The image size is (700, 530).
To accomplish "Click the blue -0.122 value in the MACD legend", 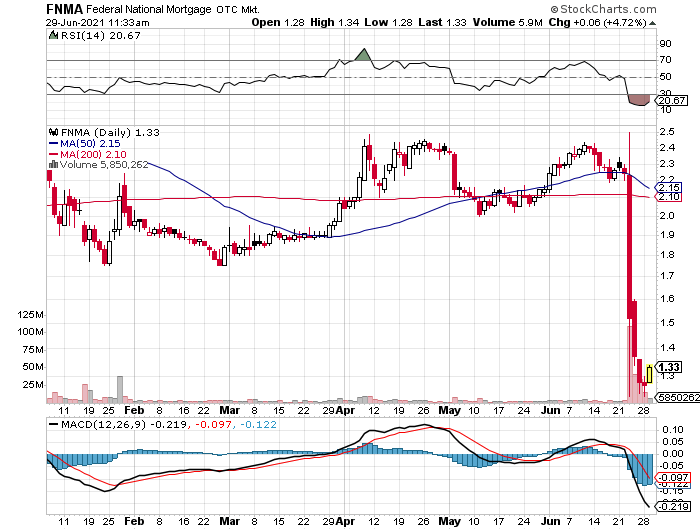I will [x=258, y=424].
